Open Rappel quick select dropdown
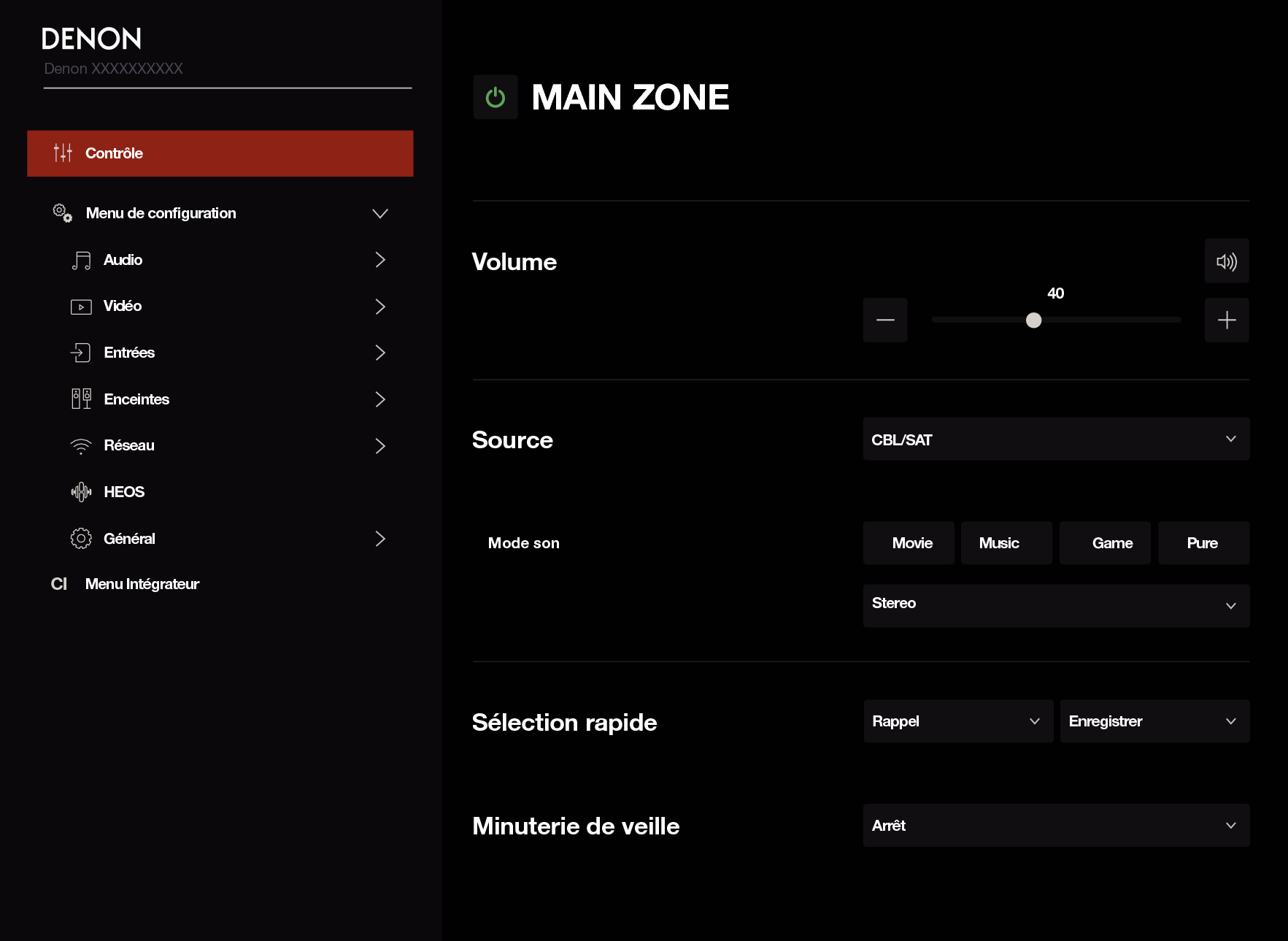Viewport: 1288px width, 941px height. point(957,721)
